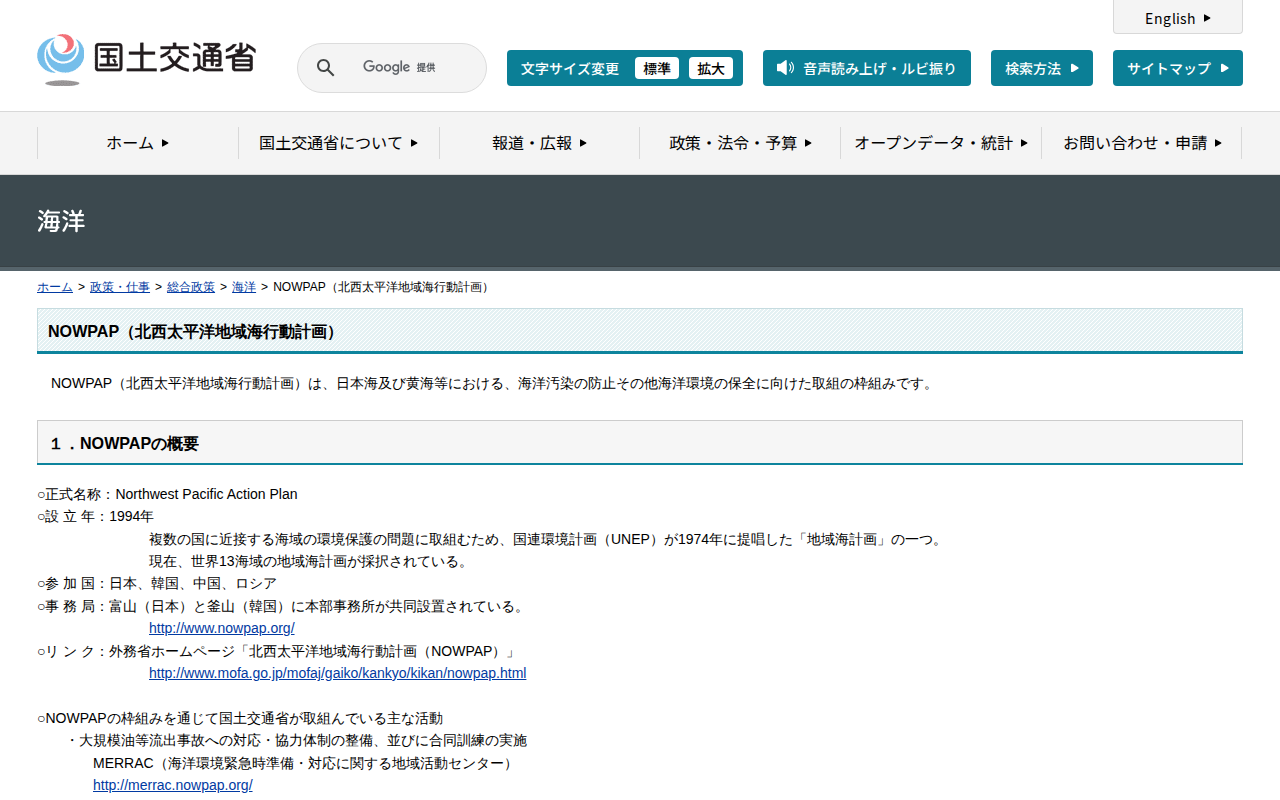Expand 報道・広報 menu
Image resolution: width=1280 pixels, height=800 pixels.
(x=539, y=143)
